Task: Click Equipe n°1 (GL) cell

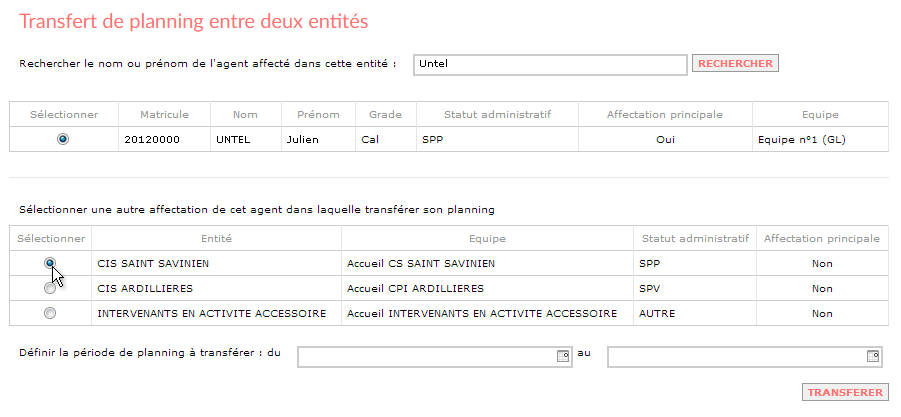Action: coord(821,139)
